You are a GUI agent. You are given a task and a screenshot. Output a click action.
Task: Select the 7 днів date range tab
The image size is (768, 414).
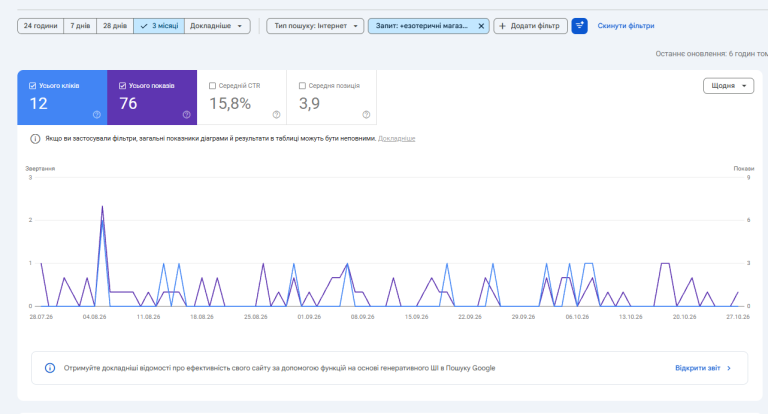click(x=80, y=26)
